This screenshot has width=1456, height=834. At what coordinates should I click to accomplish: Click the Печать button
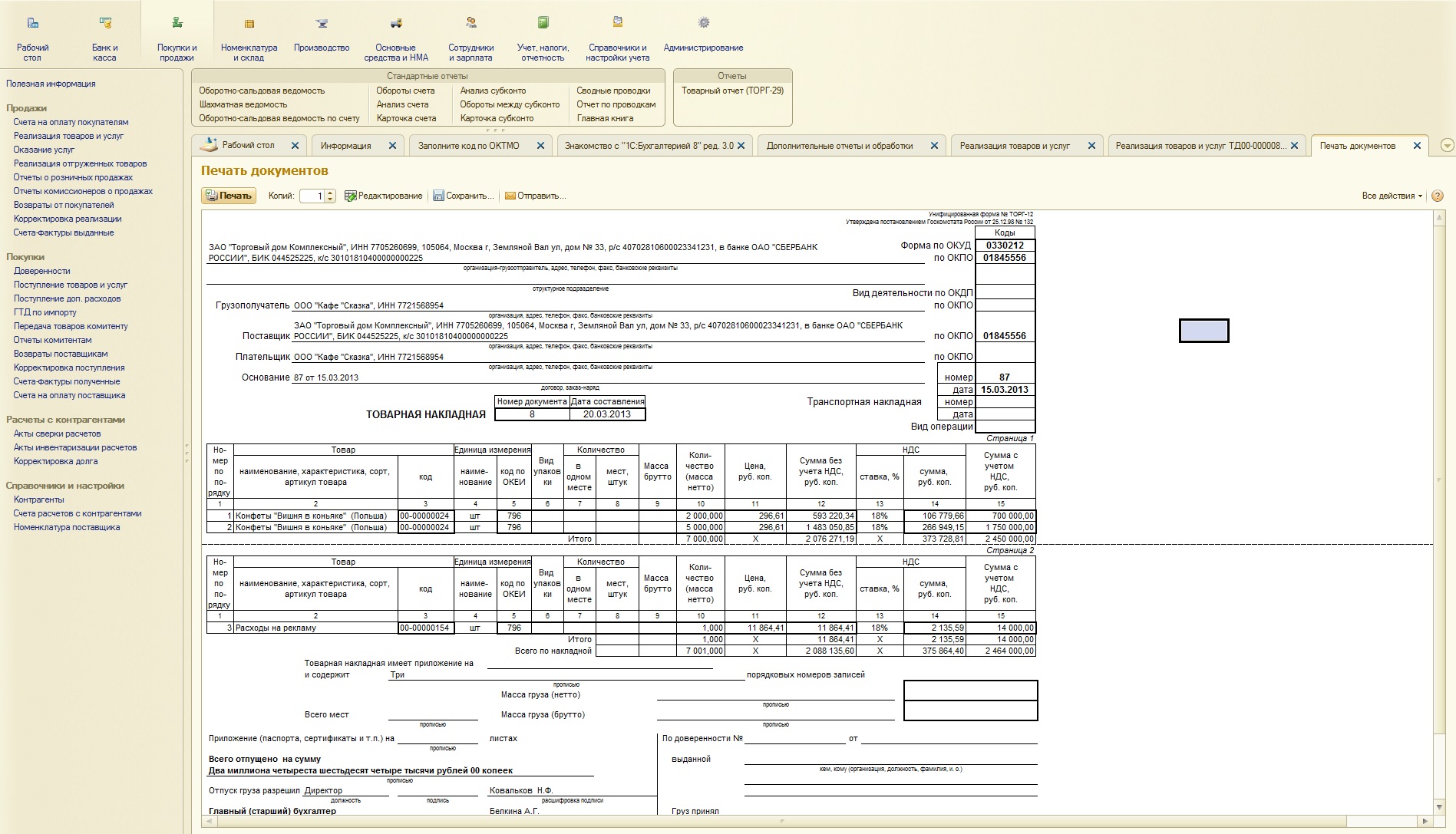pyautogui.click(x=229, y=196)
